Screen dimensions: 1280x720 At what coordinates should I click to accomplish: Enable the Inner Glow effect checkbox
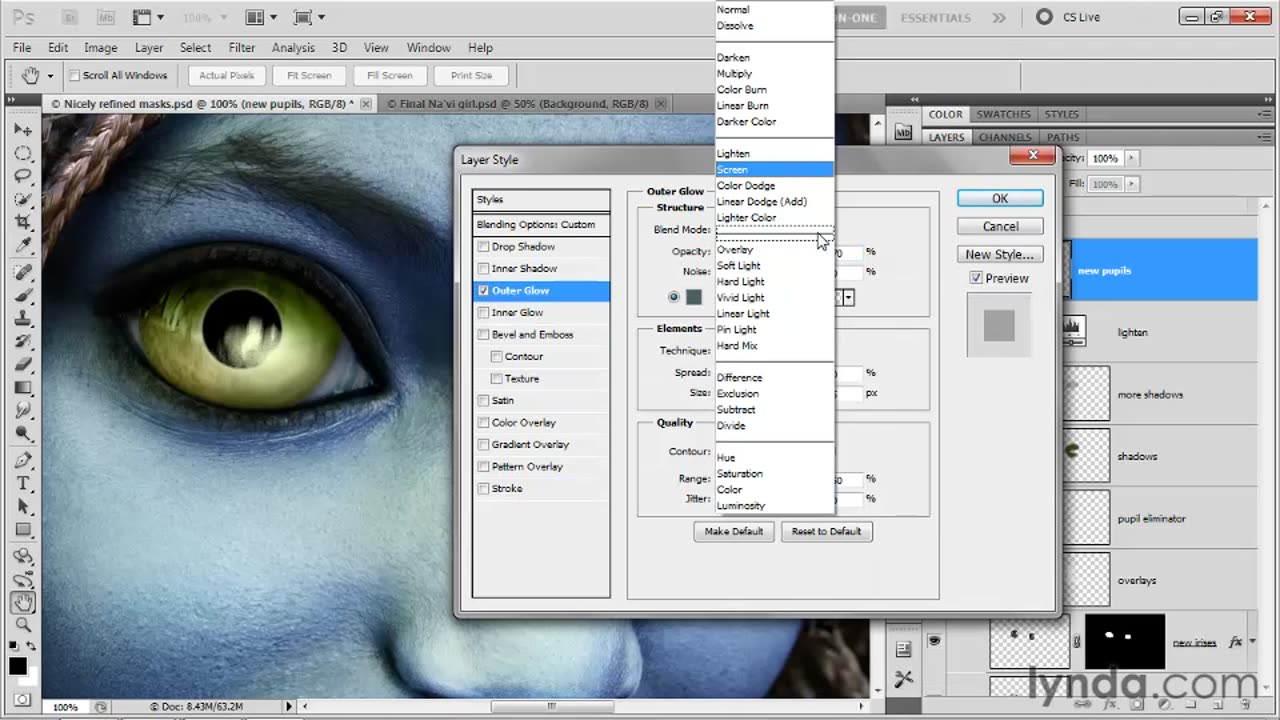tap(484, 313)
